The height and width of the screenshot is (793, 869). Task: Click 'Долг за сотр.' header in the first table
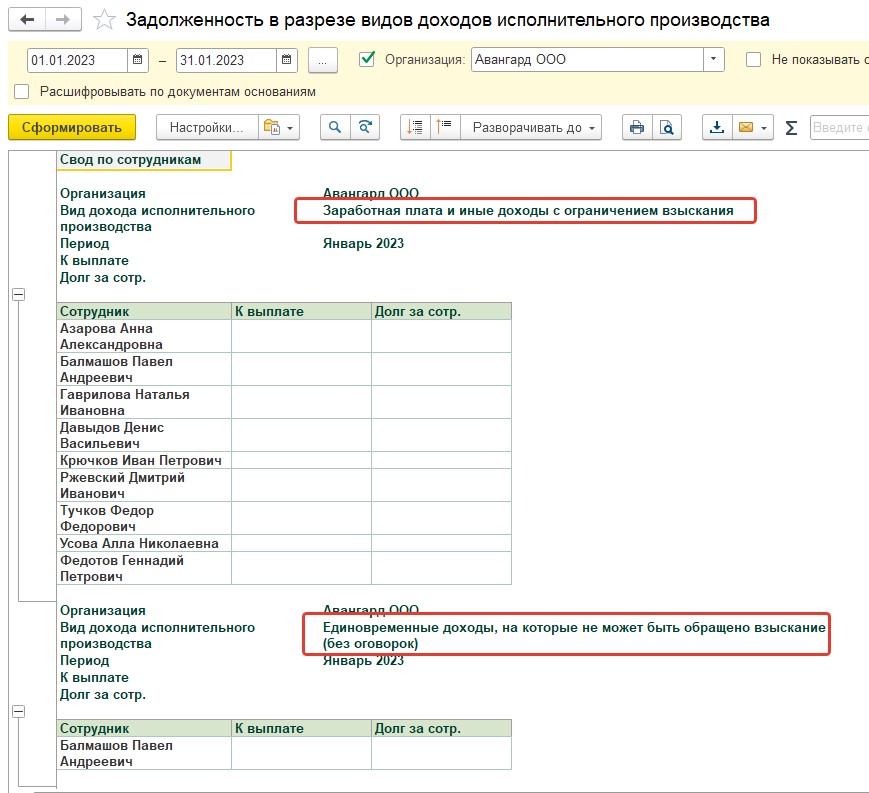pyautogui.click(x=441, y=311)
